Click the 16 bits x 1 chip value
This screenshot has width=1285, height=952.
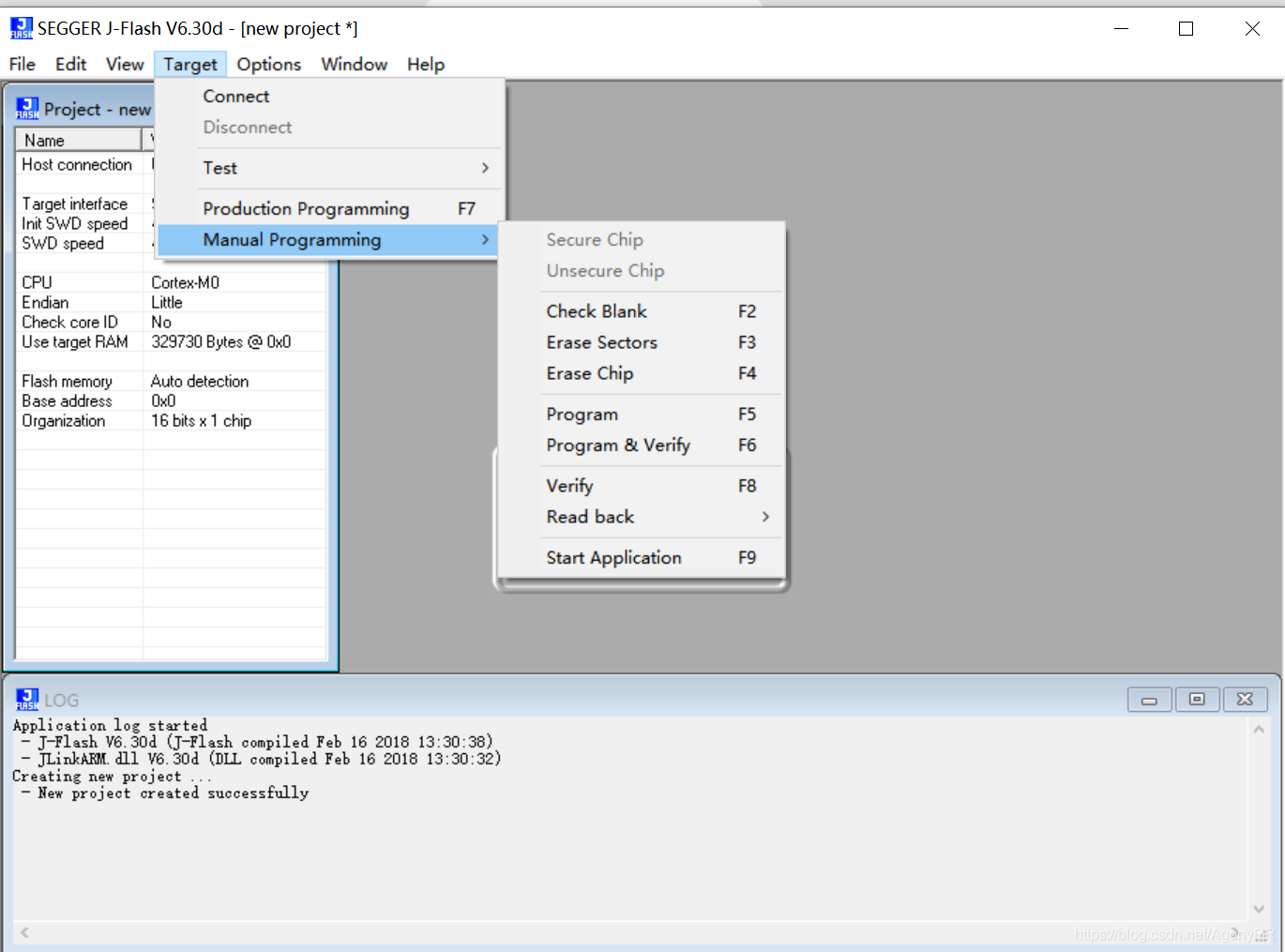202,420
